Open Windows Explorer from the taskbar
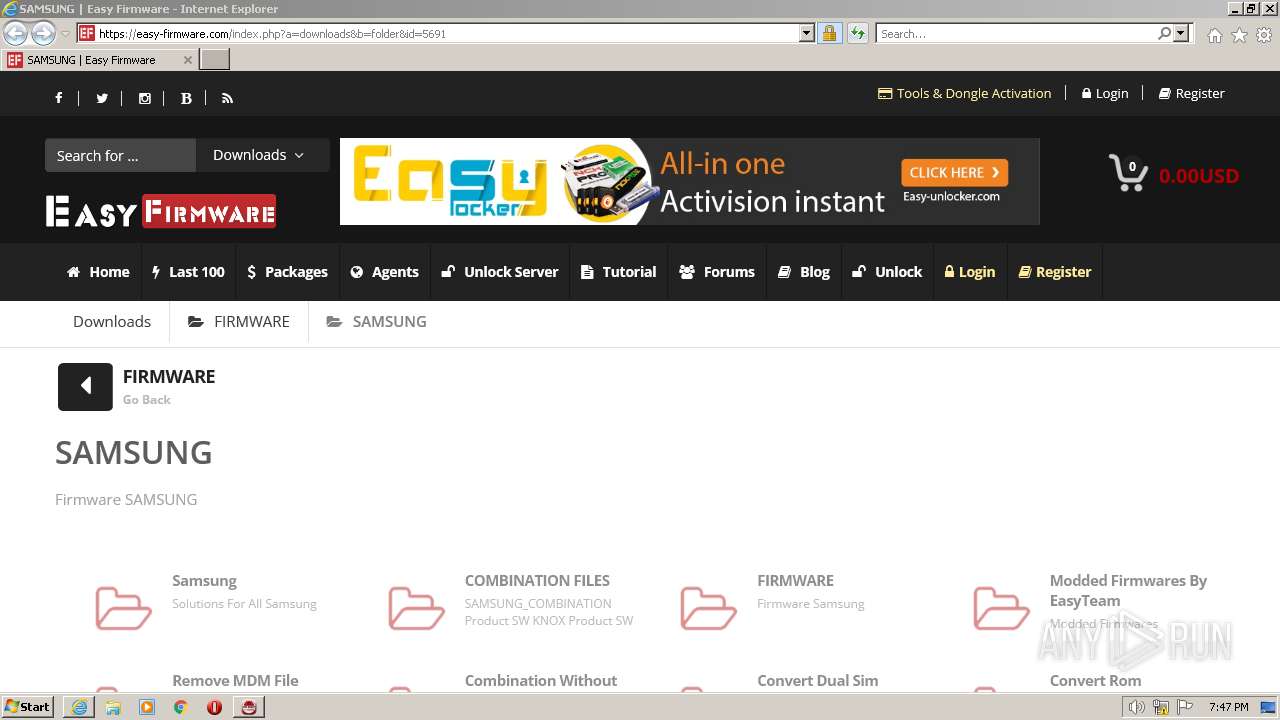 click(113, 707)
